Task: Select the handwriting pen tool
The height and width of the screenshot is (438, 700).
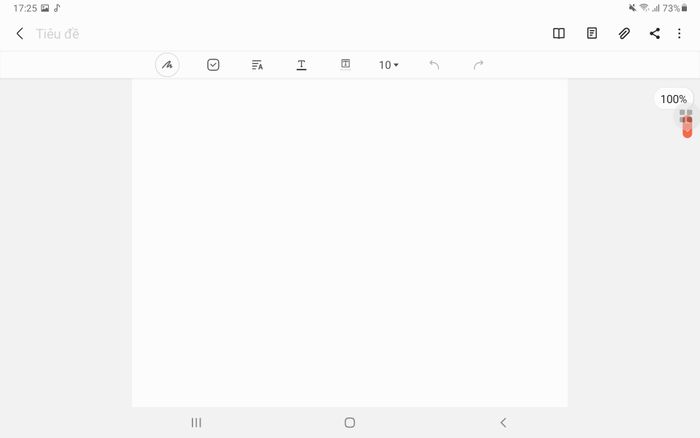Action: (167, 65)
